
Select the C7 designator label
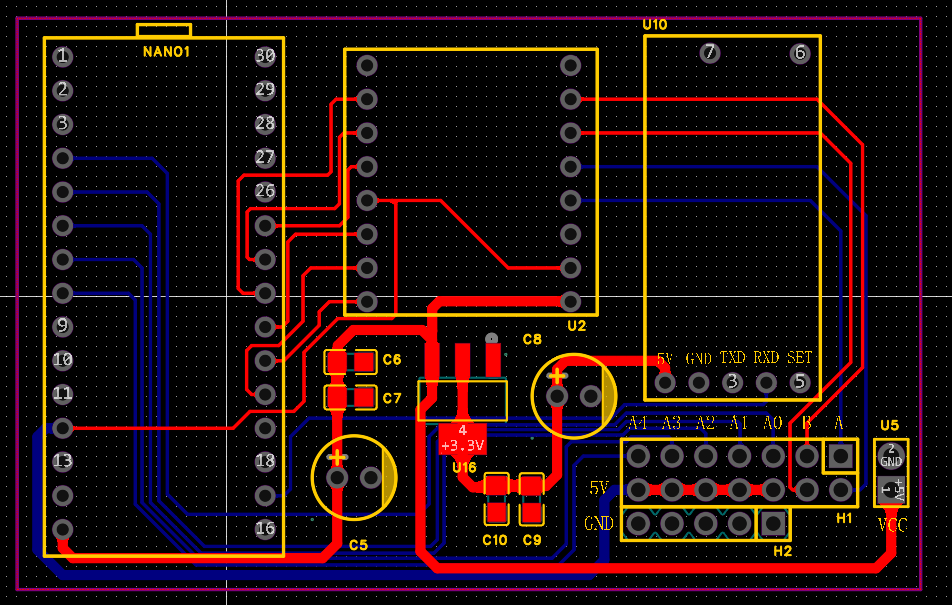392,398
